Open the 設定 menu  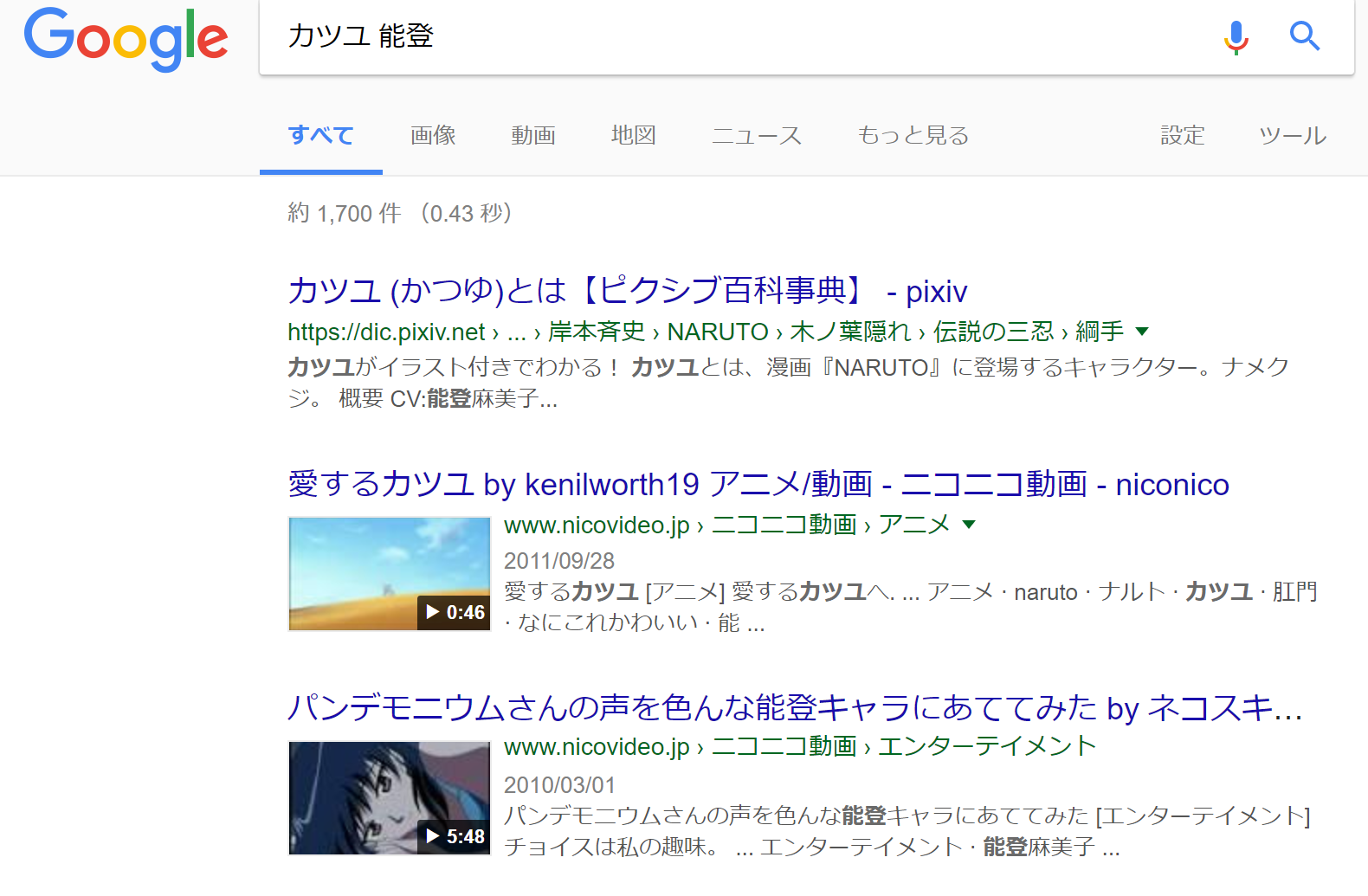[x=1182, y=136]
